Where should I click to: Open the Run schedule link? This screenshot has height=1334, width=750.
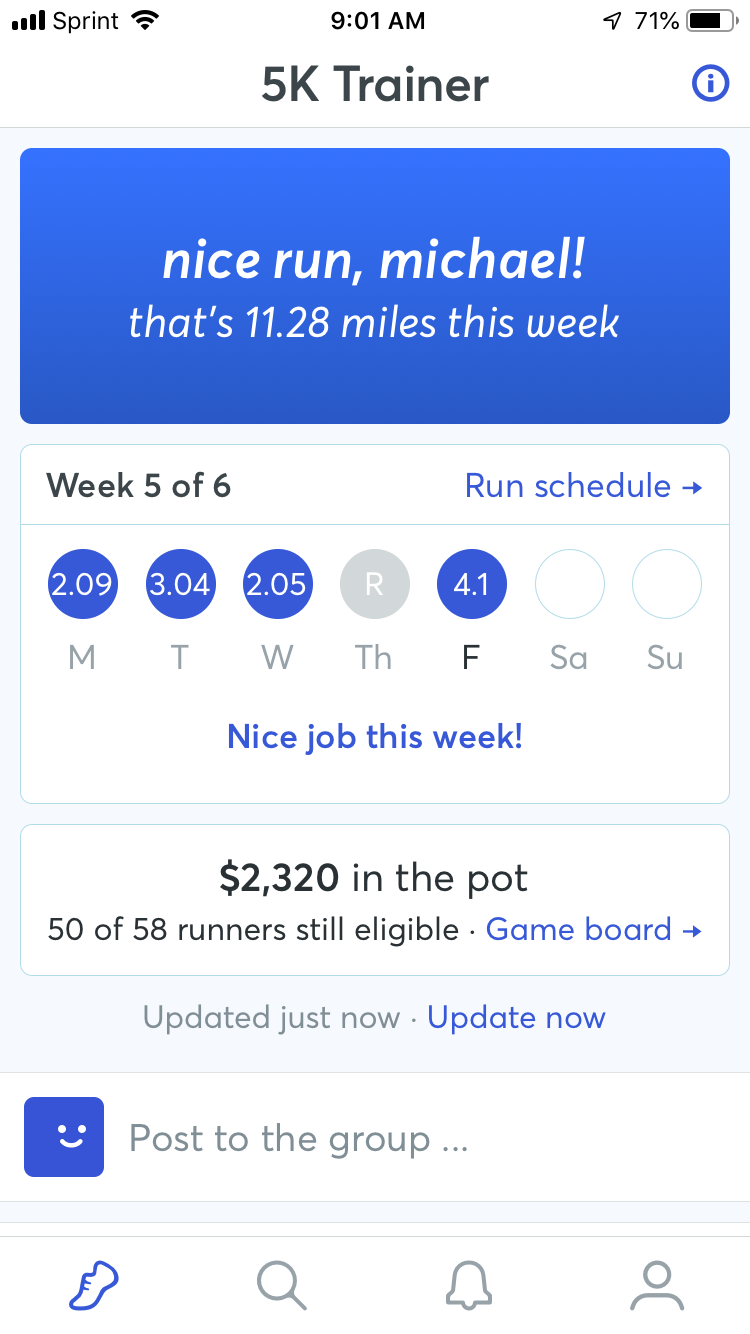coord(583,486)
